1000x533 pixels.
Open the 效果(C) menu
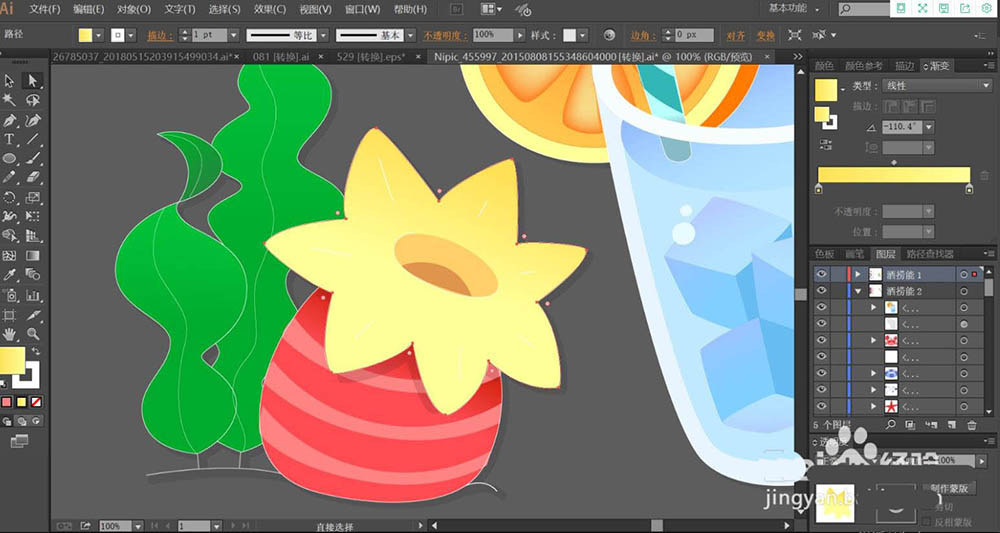[x=270, y=9]
